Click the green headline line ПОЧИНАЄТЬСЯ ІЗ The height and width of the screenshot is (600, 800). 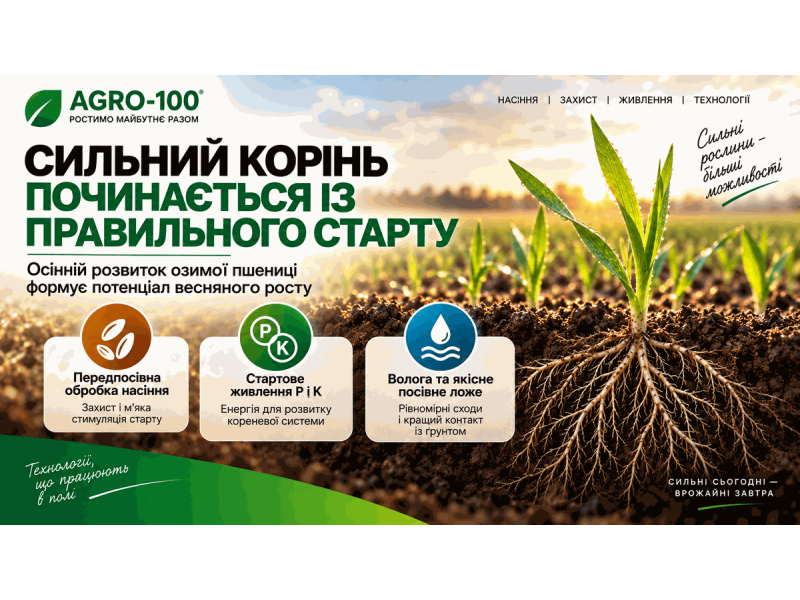(190, 197)
